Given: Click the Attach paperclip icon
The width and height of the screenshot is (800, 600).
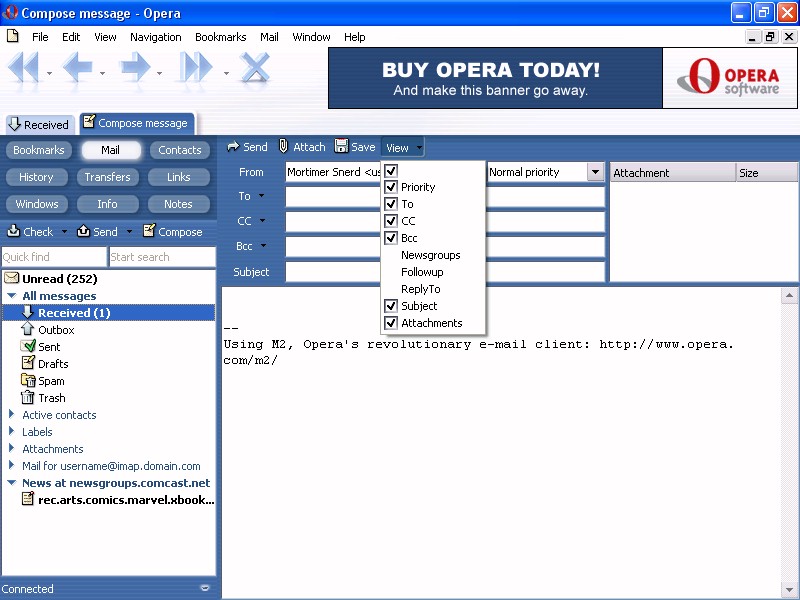Looking at the screenshot, I should [x=284, y=147].
